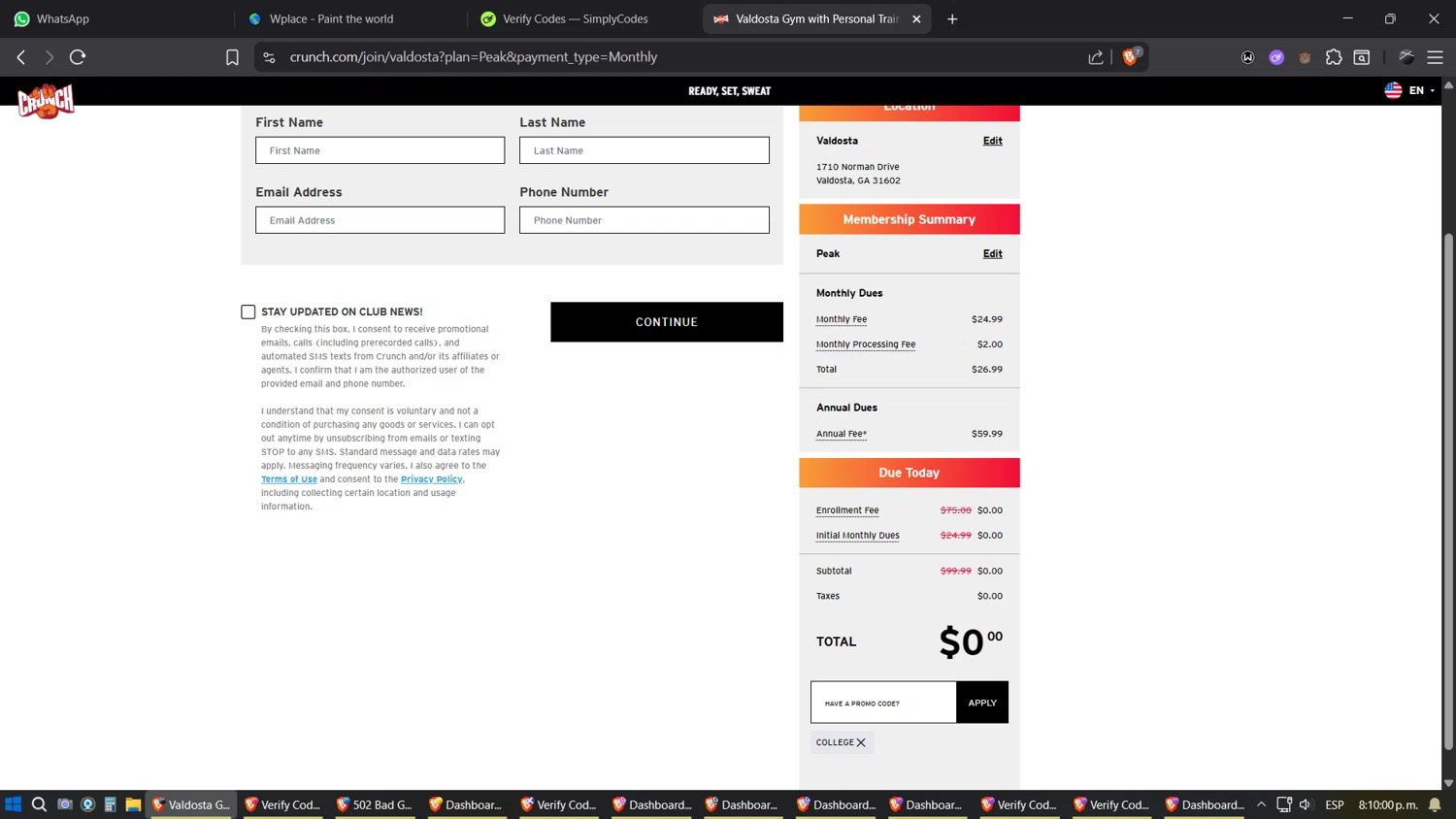Image resolution: width=1456 pixels, height=819 pixels.
Task: Click the Initial Monthly Dues link
Action: coord(858,536)
